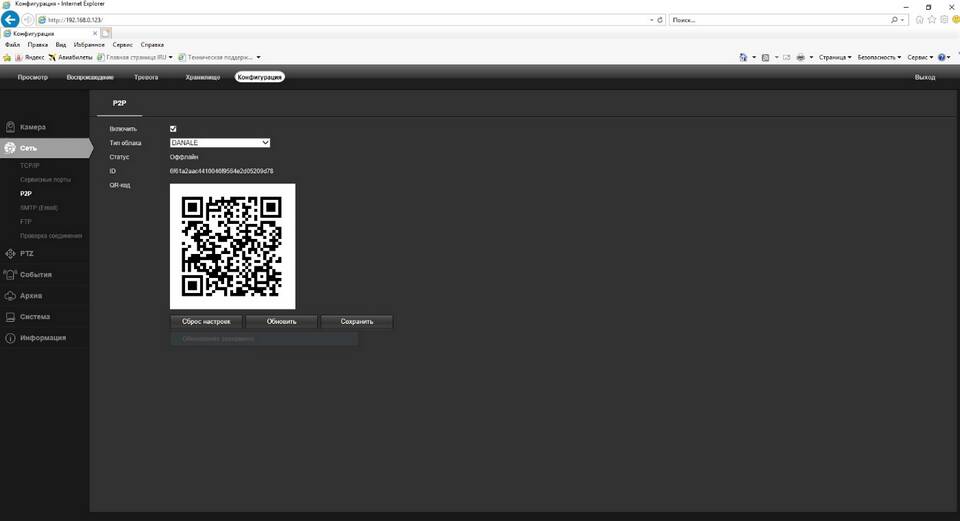Click the RSS feeds icon
The height and width of the screenshot is (521, 960).
[x=765, y=57]
